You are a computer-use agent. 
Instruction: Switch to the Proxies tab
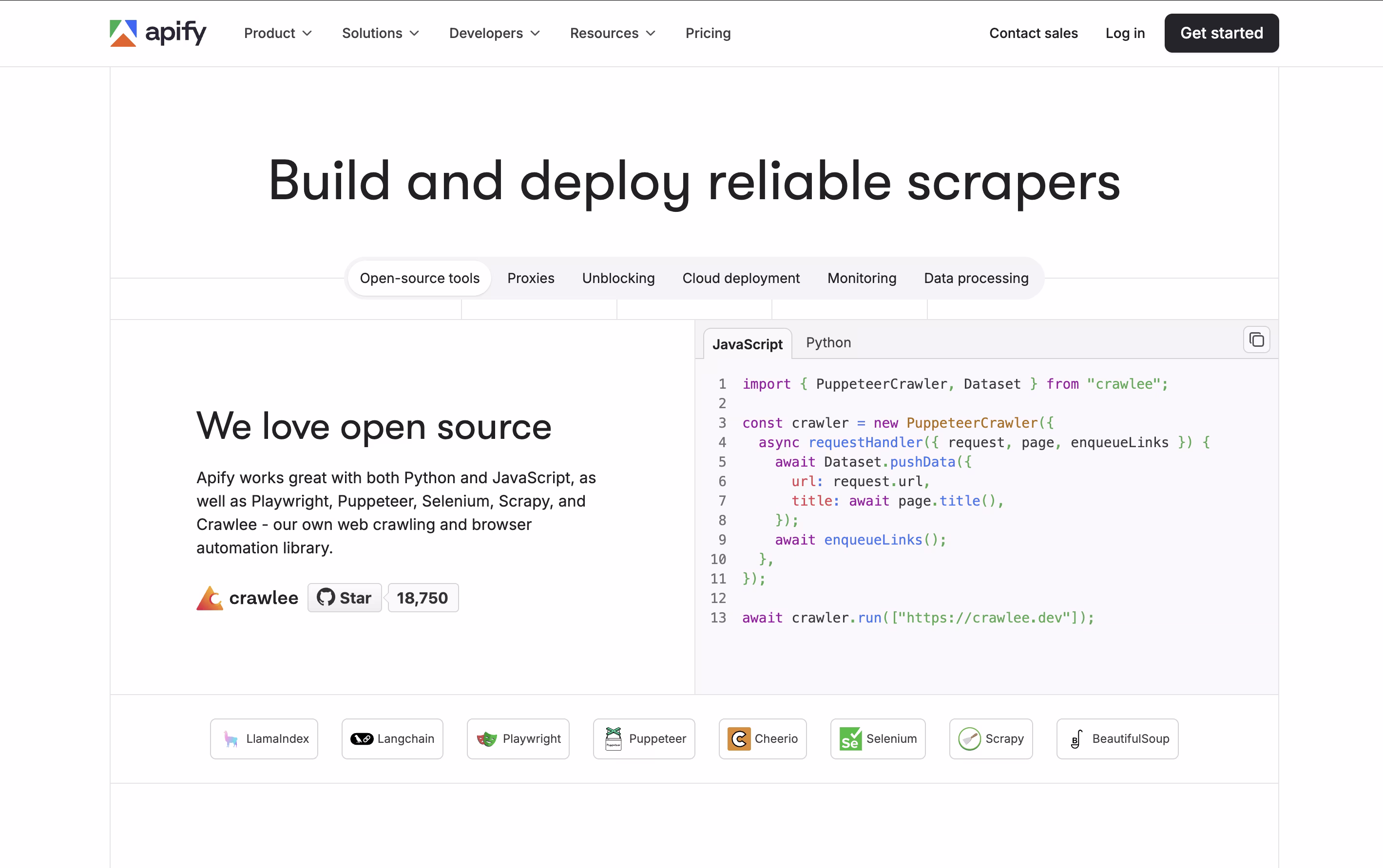pos(531,279)
